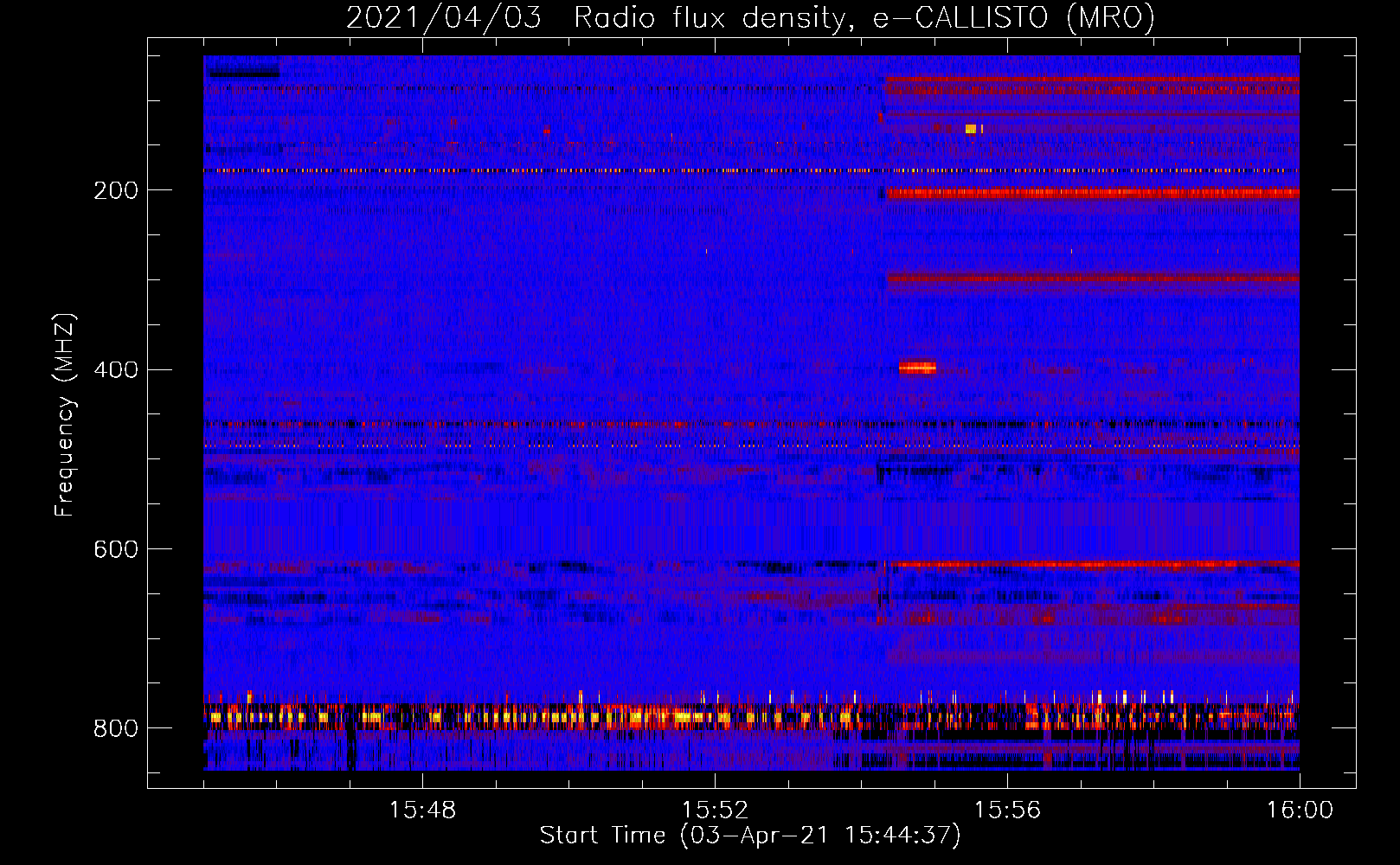
Task: Click the bright burst near 400 MHz
Action: [917, 368]
